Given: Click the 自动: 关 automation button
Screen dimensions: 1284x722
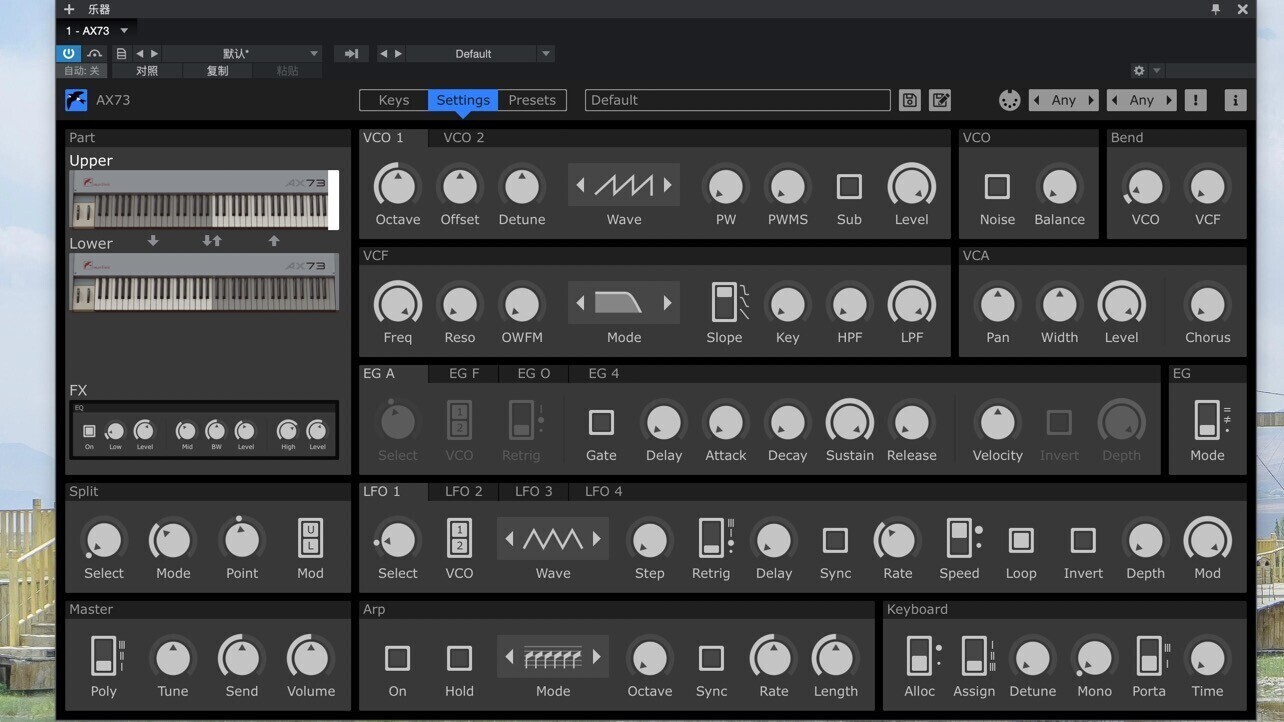Looking at the screenshot, I should 82,71.
